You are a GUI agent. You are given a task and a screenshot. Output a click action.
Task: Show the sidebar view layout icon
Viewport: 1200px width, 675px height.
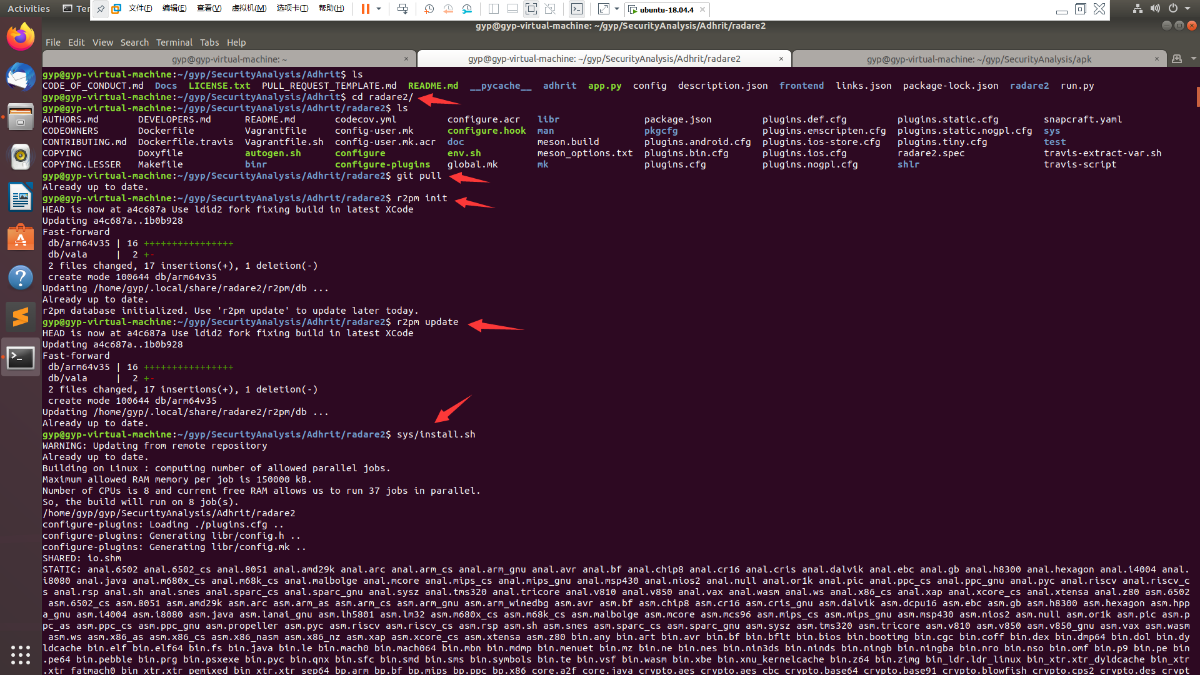point(494,8)
